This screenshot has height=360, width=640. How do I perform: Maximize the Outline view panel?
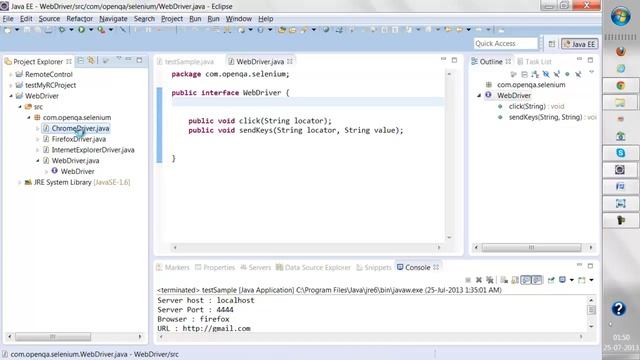click(590, 60)
